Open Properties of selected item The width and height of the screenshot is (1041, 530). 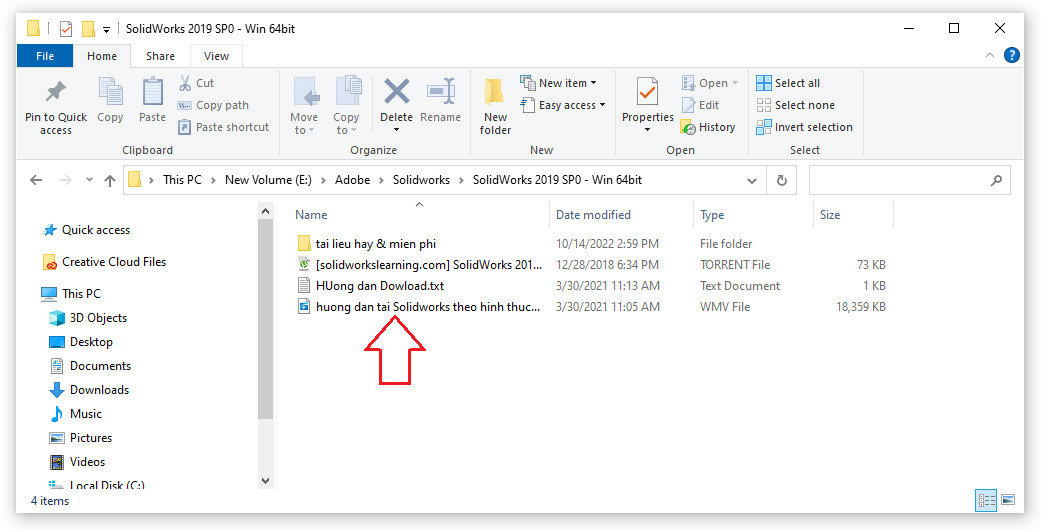click(x=647, y=93)
